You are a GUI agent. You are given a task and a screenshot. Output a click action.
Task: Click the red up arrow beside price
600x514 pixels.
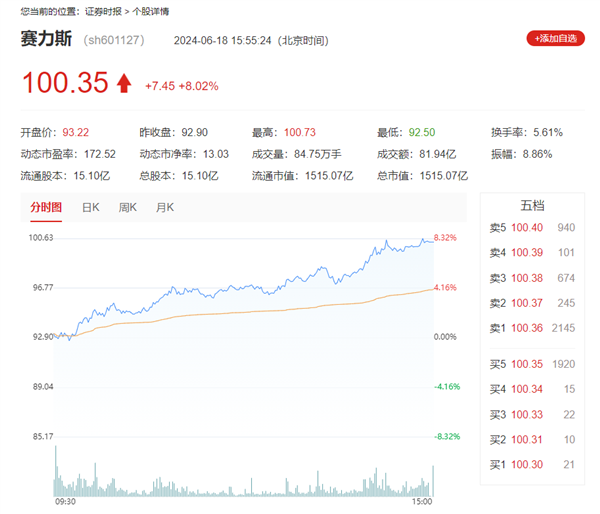click(124, 84)
